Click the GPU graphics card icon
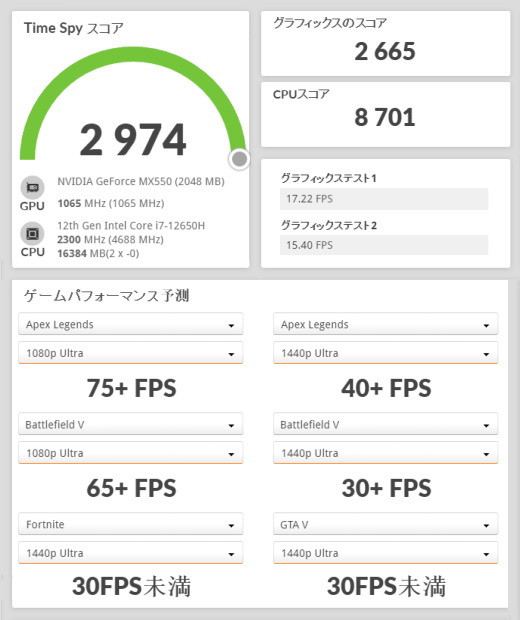 click(x=32, y=187)
